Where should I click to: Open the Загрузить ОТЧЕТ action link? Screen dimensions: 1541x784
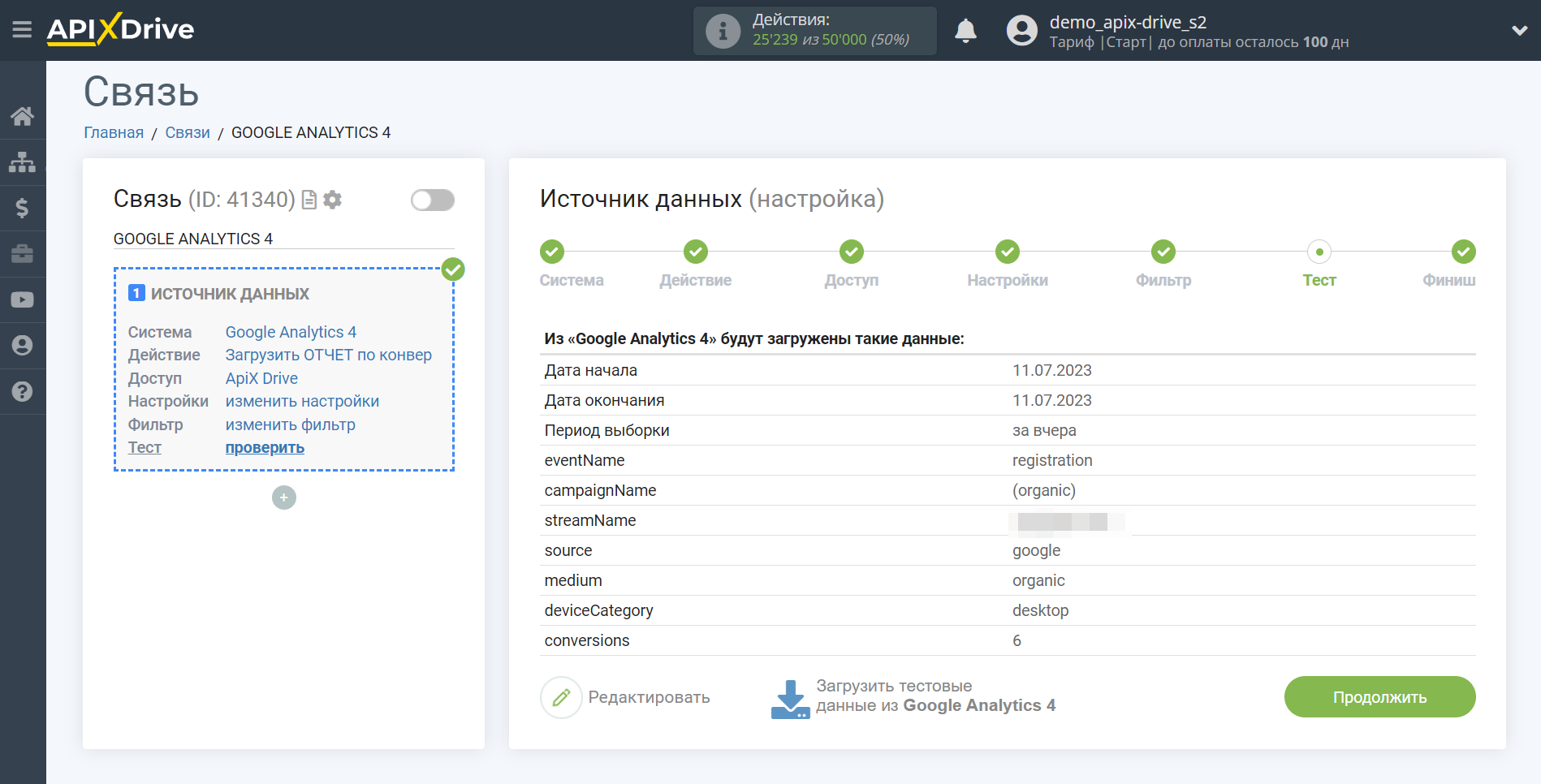pyautogui.click(x=328, y=355)
